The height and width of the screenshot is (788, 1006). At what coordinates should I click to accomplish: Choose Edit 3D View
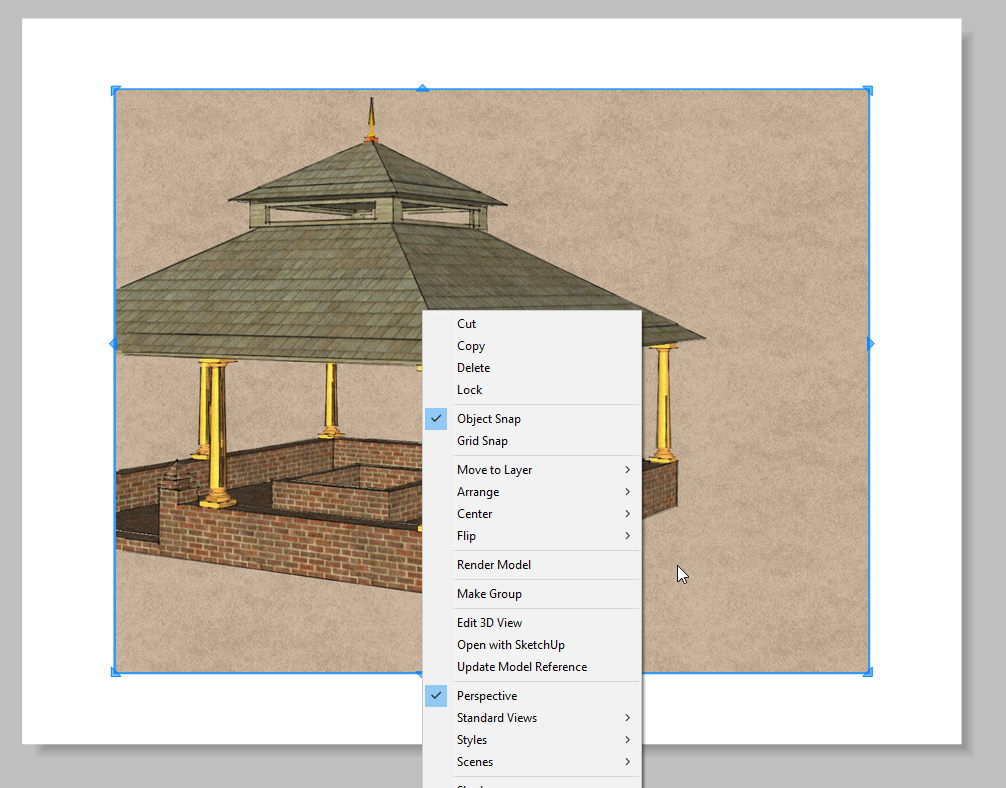[489, 623]
